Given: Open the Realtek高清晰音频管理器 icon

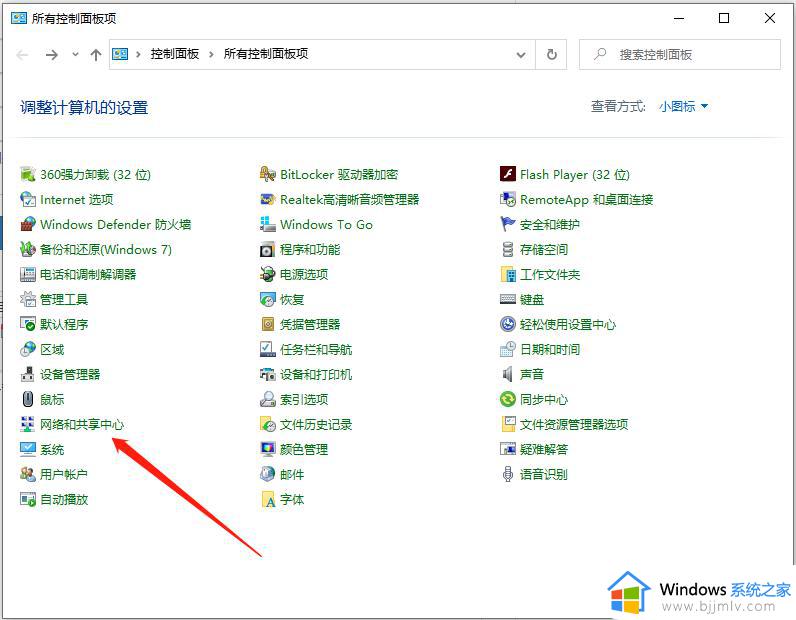Looking at the screenshot, I should point(268,199).
